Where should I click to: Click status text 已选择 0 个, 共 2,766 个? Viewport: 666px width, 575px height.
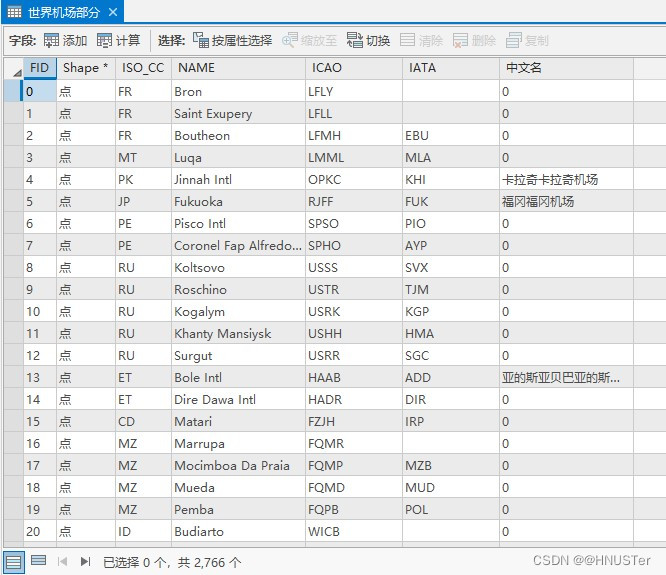(172, 563)
